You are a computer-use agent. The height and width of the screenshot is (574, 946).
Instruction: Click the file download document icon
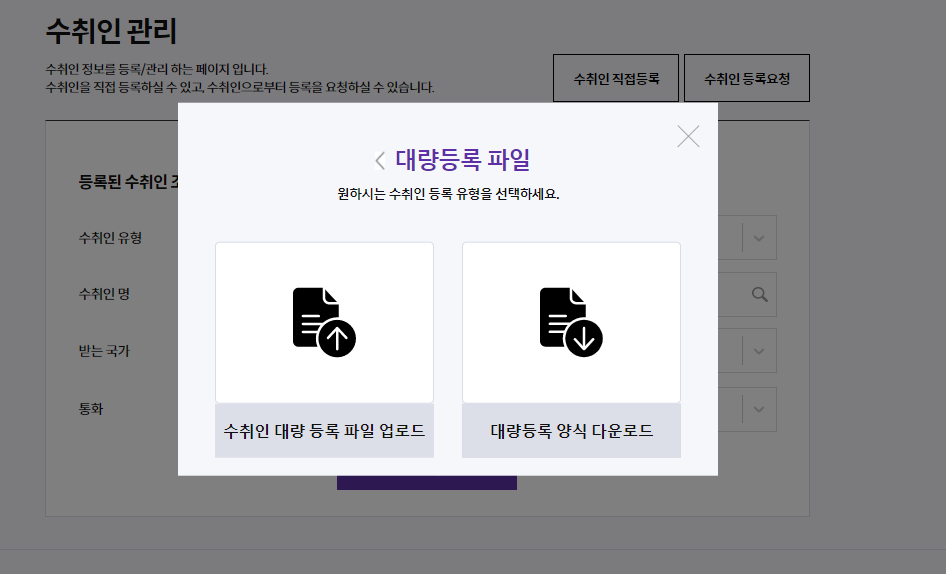[571, 322]
